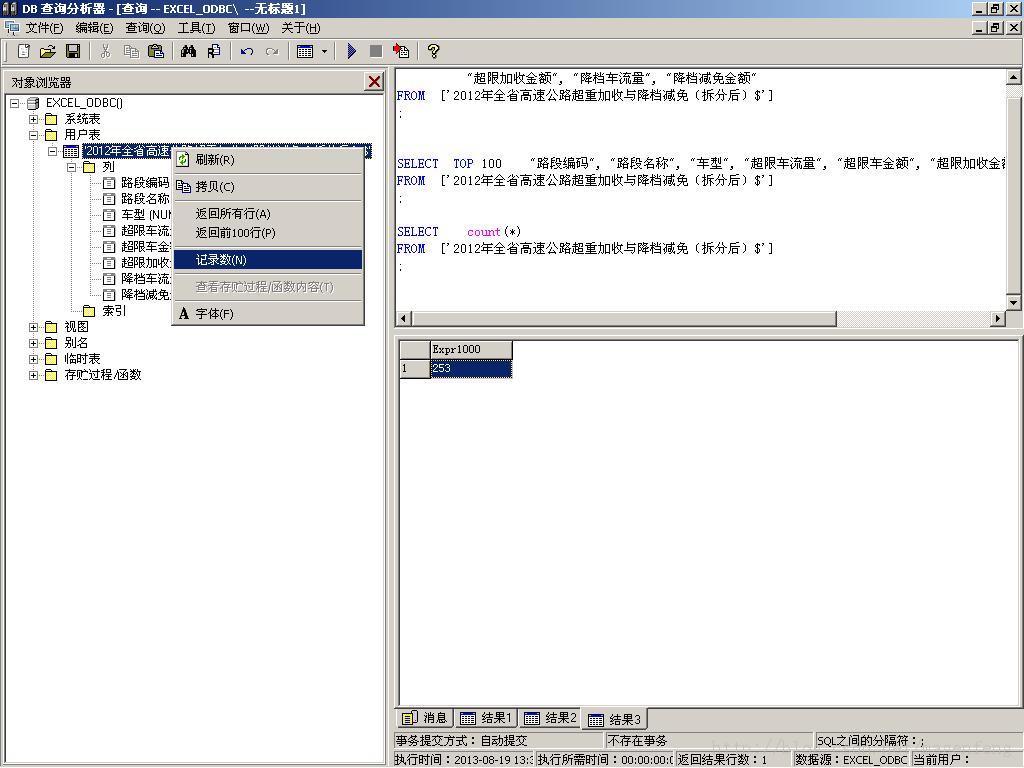
Task: Switch to the 结果2 tab
Action: (551, 718)
